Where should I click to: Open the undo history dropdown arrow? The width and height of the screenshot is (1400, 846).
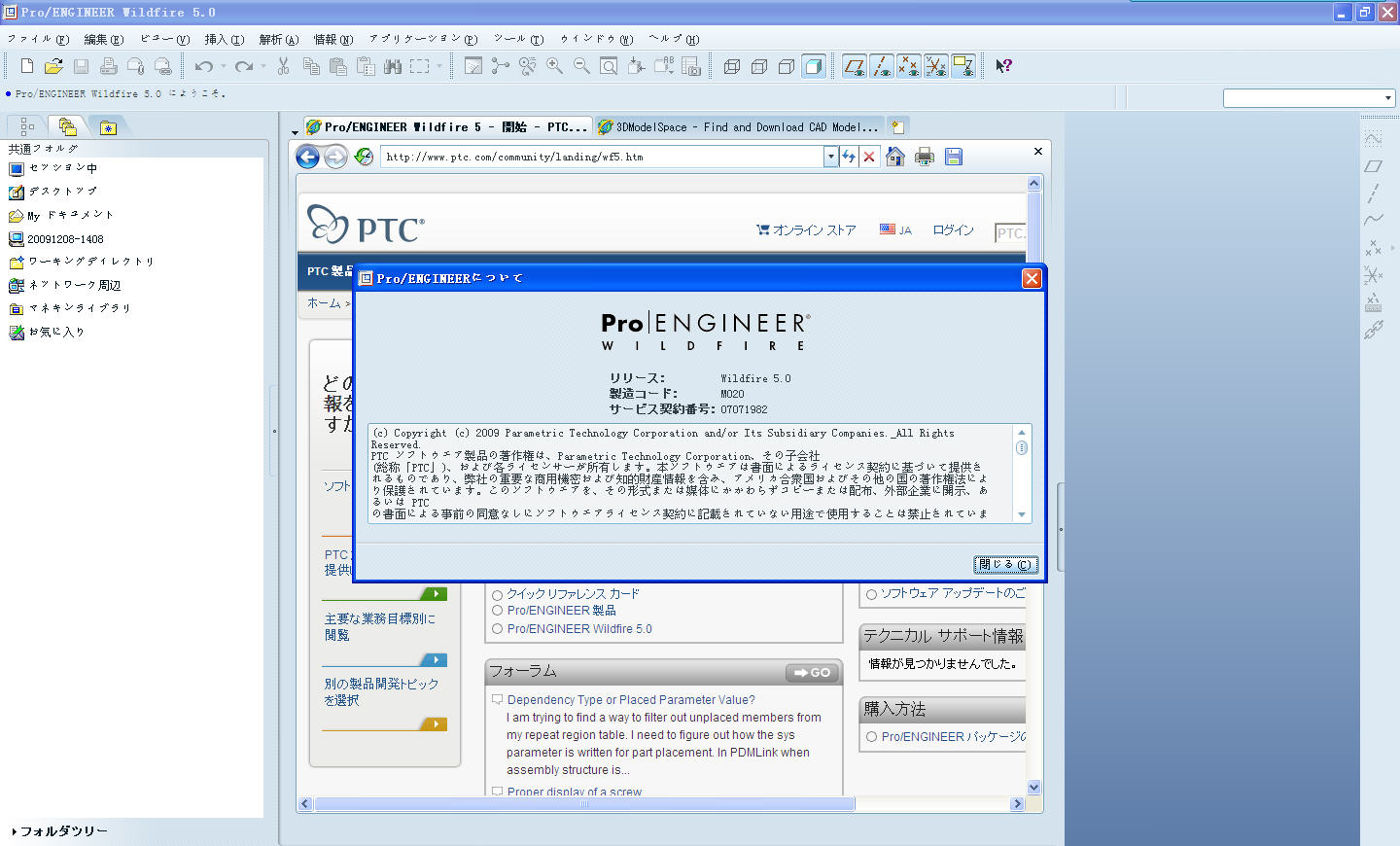223,66
